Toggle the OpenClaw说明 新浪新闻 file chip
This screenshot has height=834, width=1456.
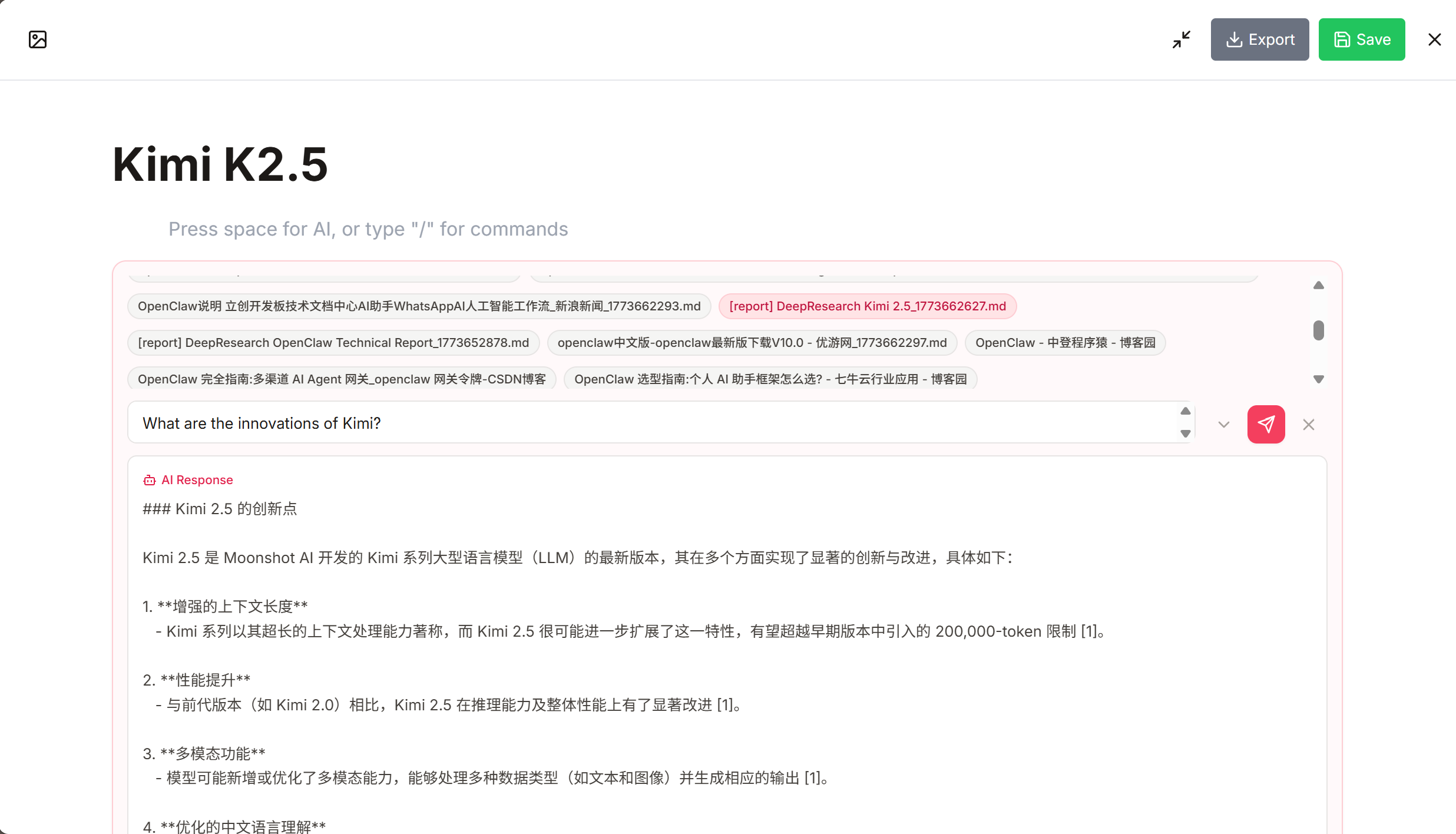coord(419,306)
